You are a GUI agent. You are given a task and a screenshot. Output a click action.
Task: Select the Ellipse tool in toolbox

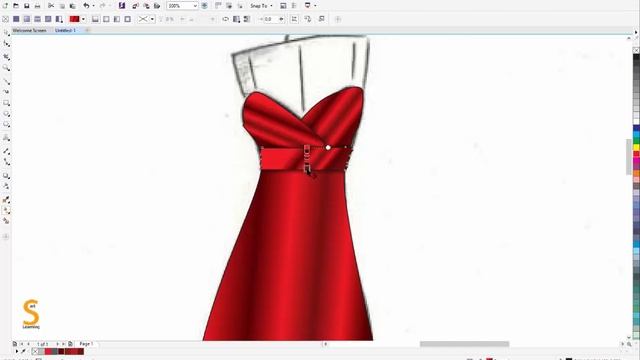point(6,113)
